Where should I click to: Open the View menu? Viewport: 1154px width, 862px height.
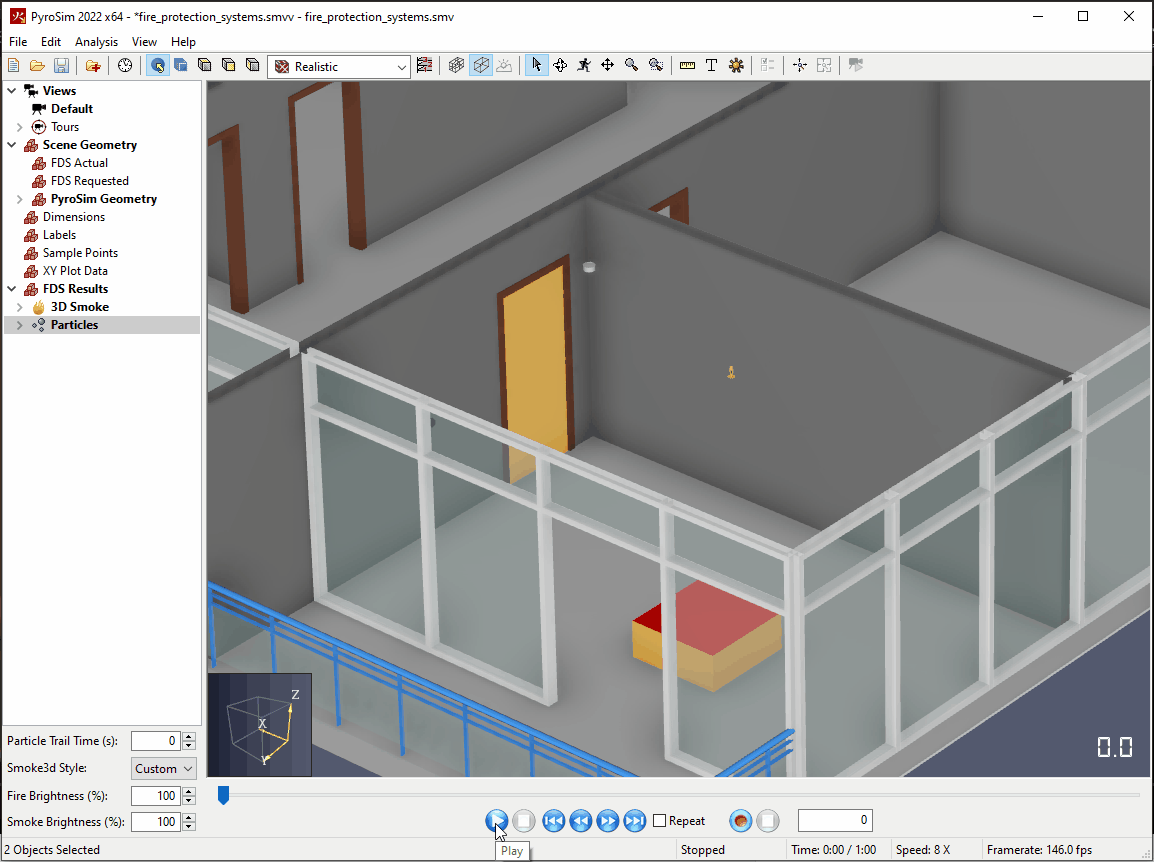coord(144,42)
